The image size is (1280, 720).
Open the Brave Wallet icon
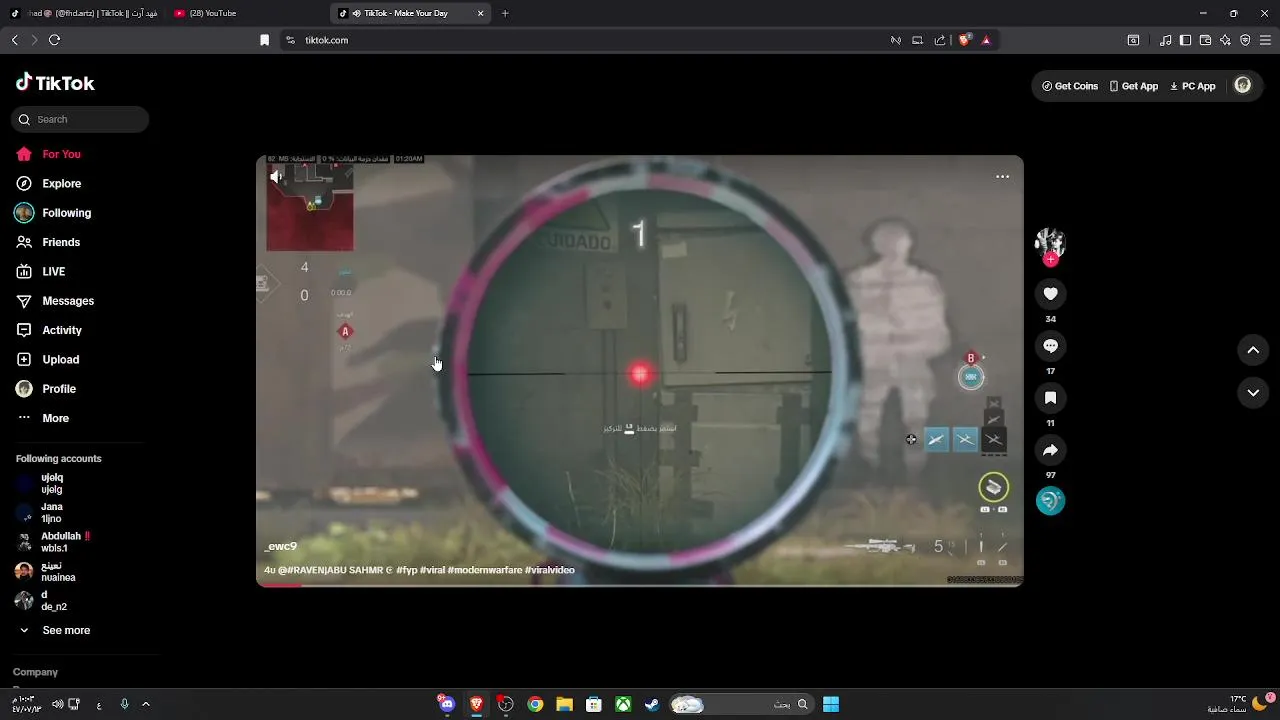1205,40
